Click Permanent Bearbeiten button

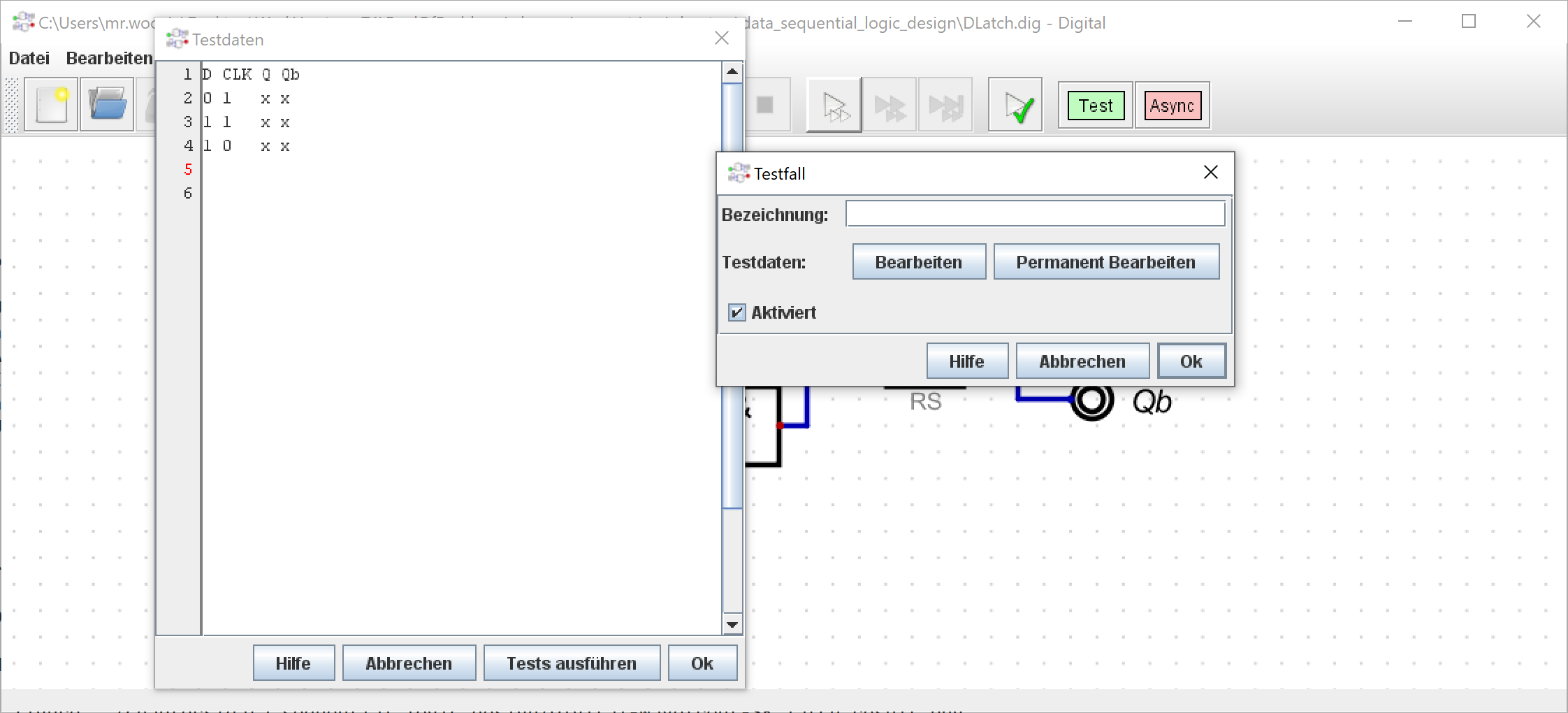[x=1106, y=262]
